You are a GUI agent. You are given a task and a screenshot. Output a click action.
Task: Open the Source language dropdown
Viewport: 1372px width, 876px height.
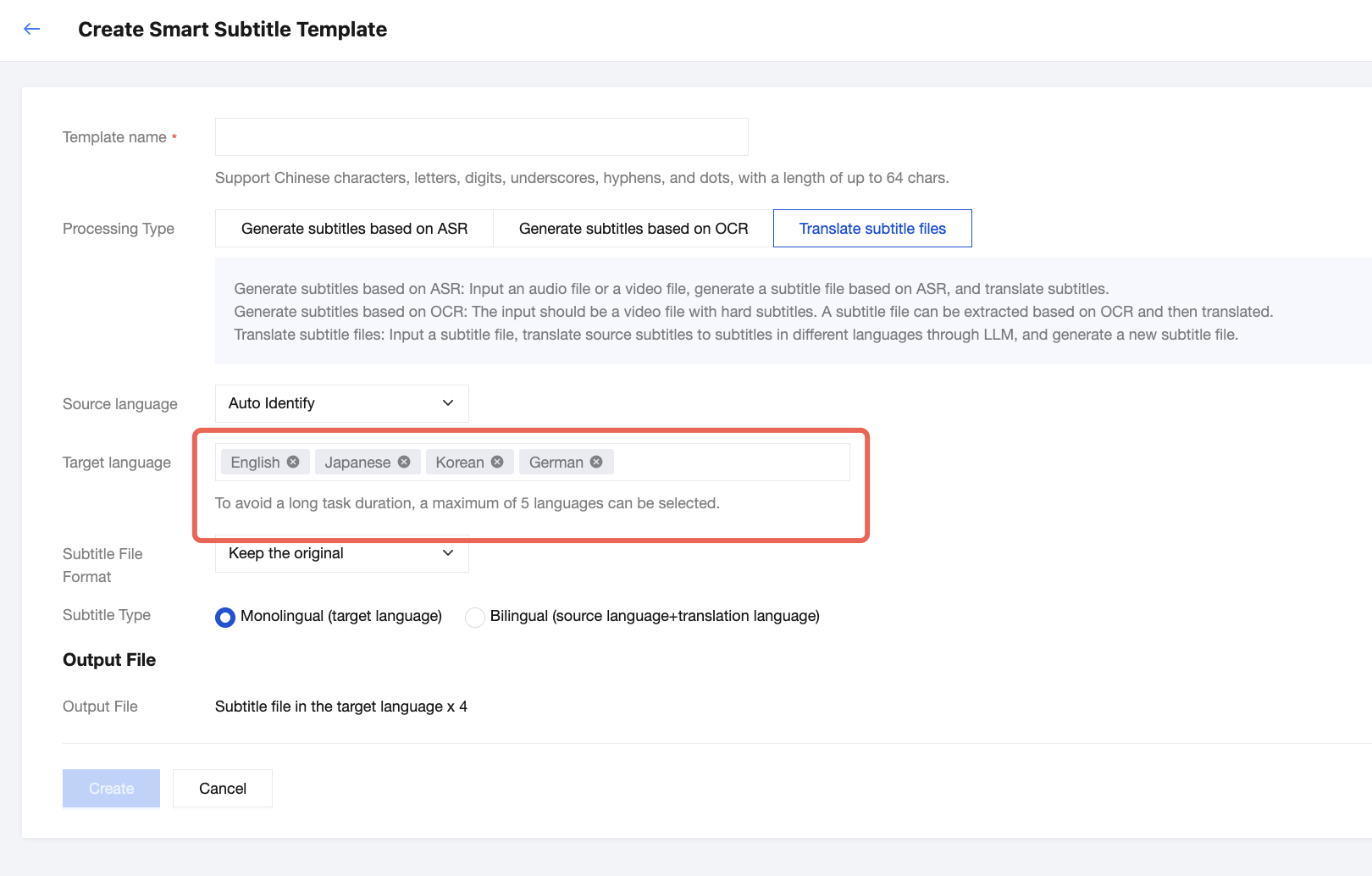pyautogui.click(x=341, y=403)
